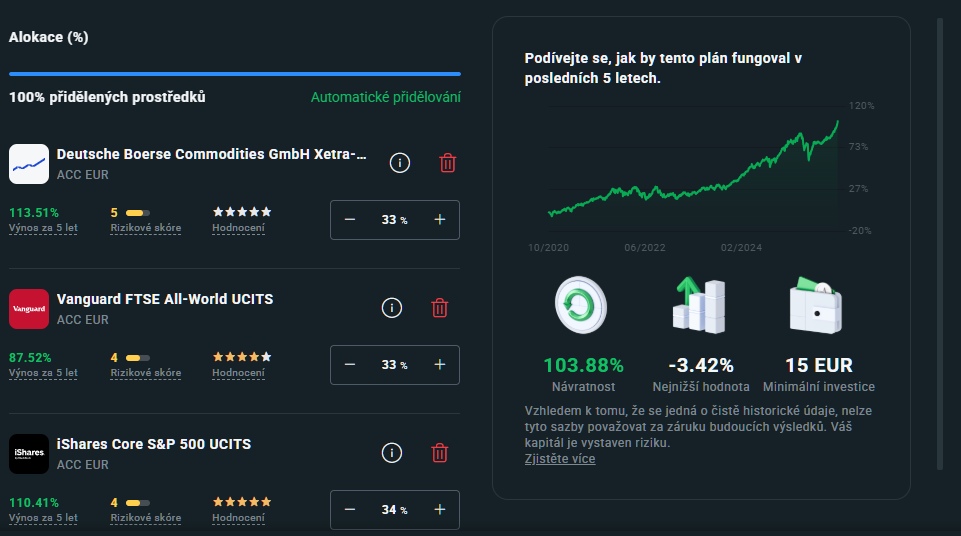Decrease Vanguard allocation with minus button
Image resolution: width=961 pixels, height=536 pixels.
[x=350, y=365]
